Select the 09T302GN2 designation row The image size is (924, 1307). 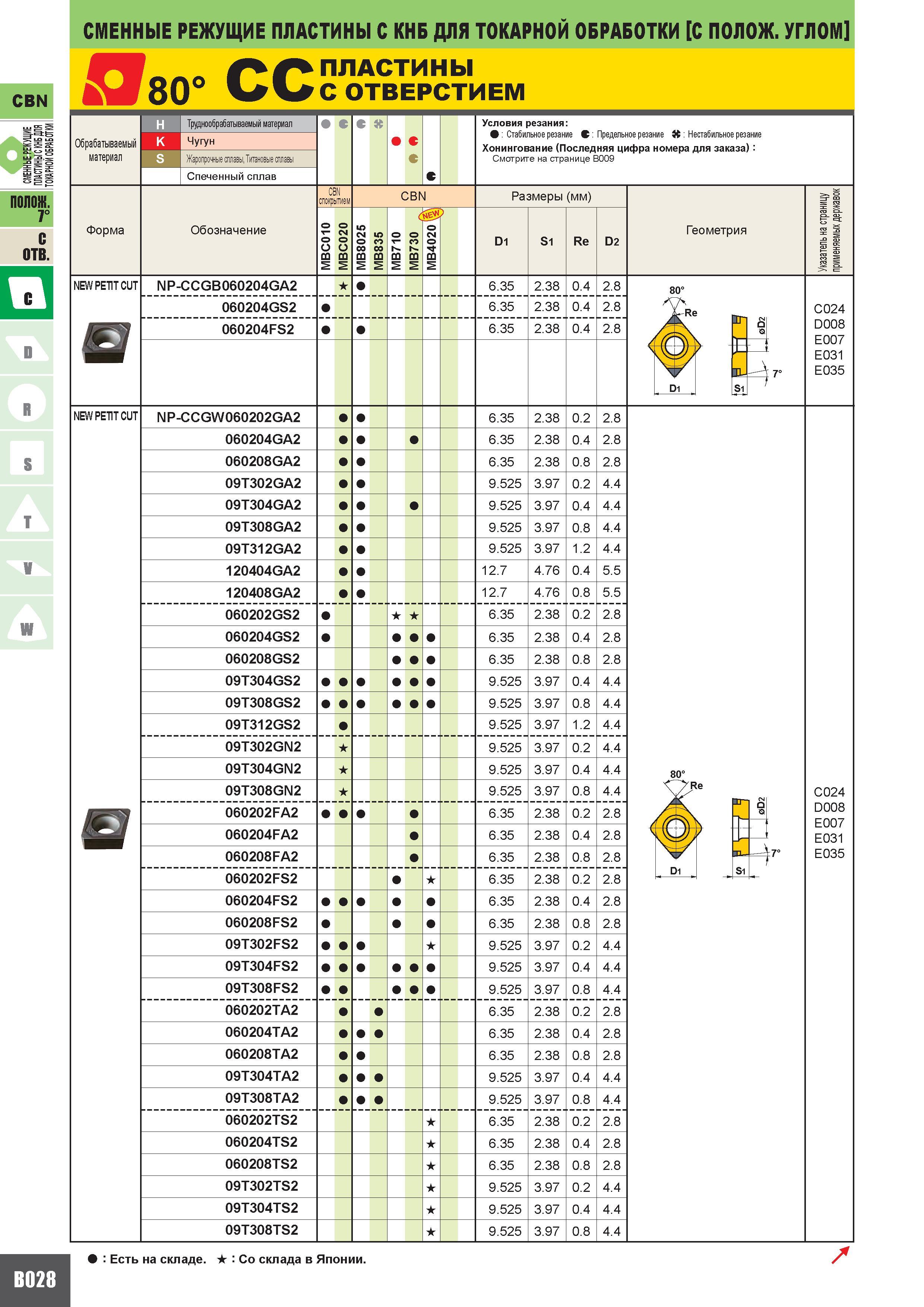(263, 746)
